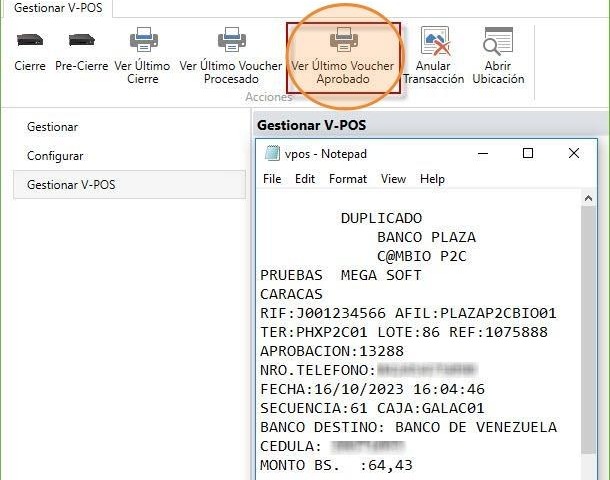This screenshot has height=480, width=610.
Task: Click the CEDULA label
Action: pos(291,447)
